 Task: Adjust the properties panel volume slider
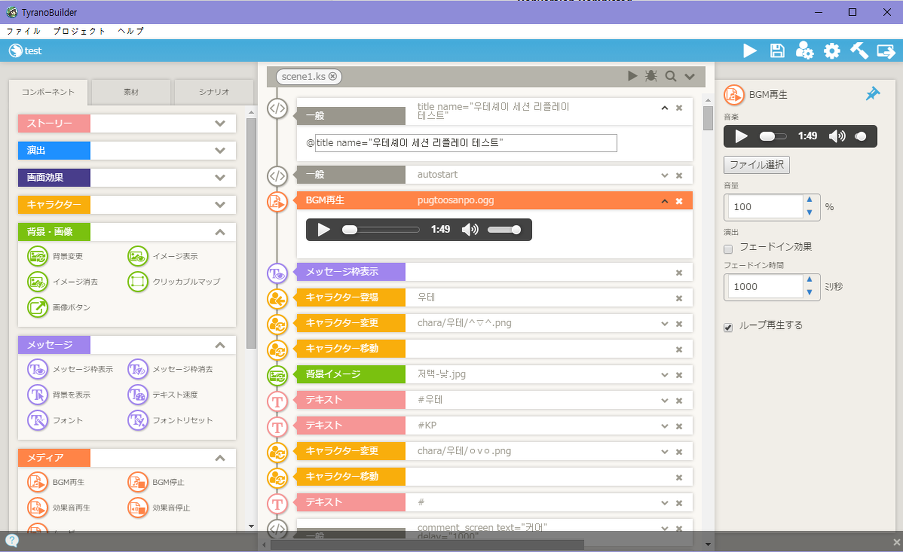(x=861, y=136)
